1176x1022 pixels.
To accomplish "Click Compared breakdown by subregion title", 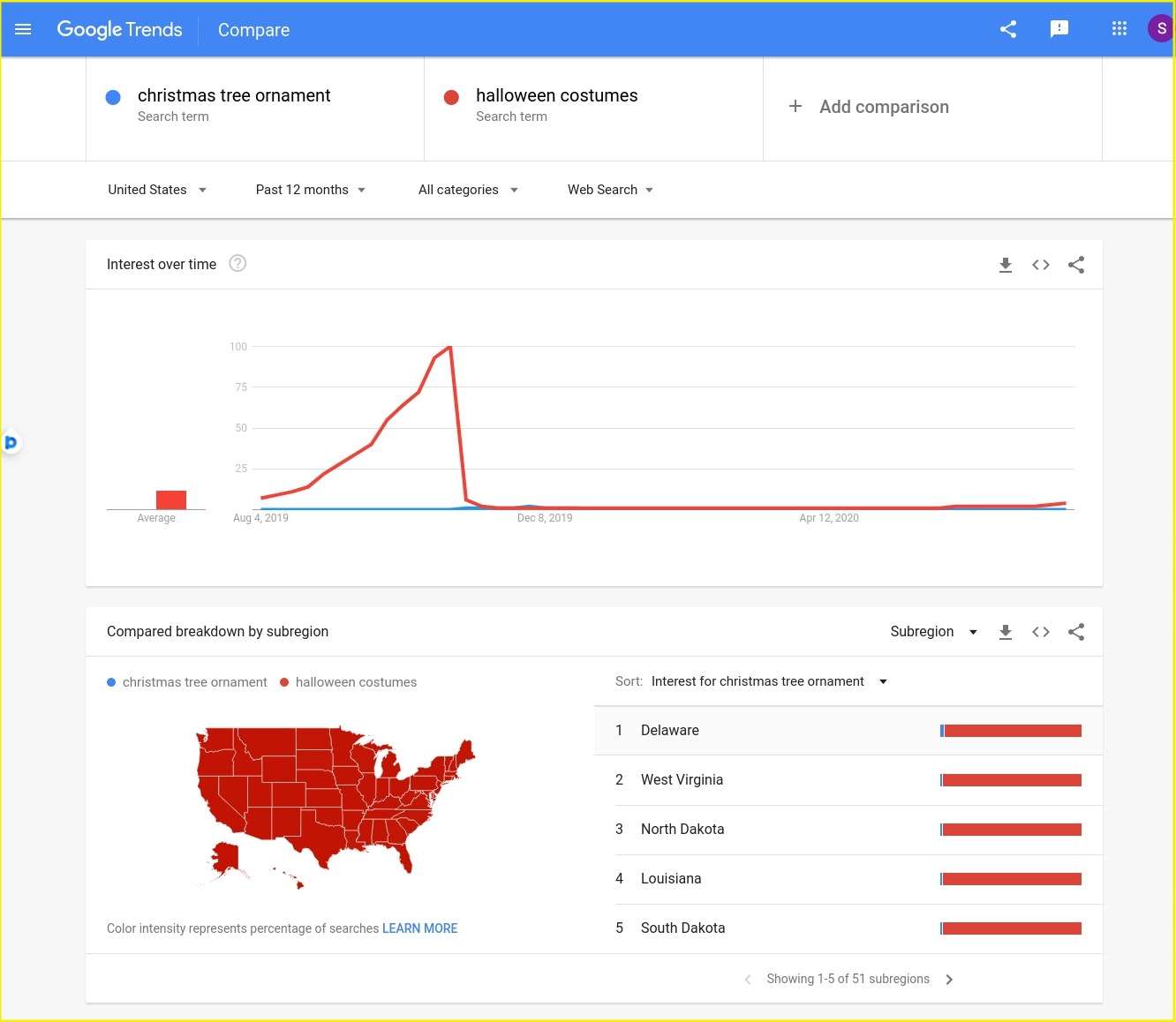I will (x=217, y=631).
